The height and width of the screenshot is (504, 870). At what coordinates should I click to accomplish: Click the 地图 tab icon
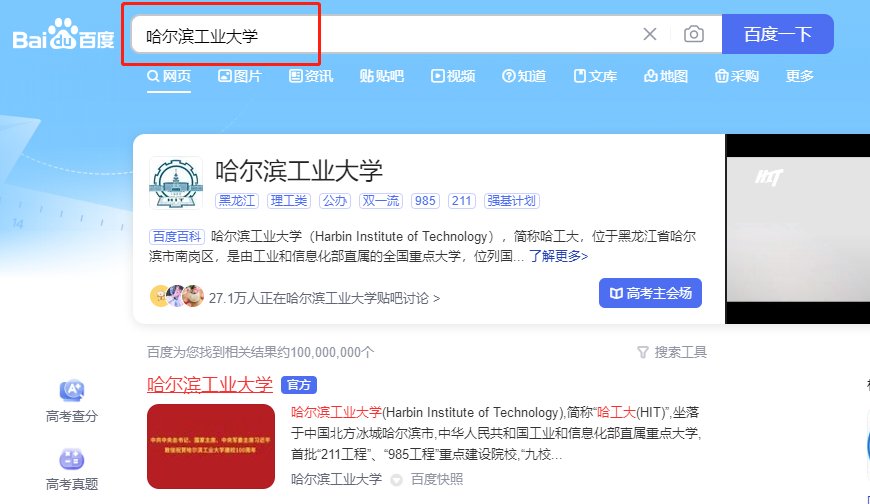tap(650, 76)
